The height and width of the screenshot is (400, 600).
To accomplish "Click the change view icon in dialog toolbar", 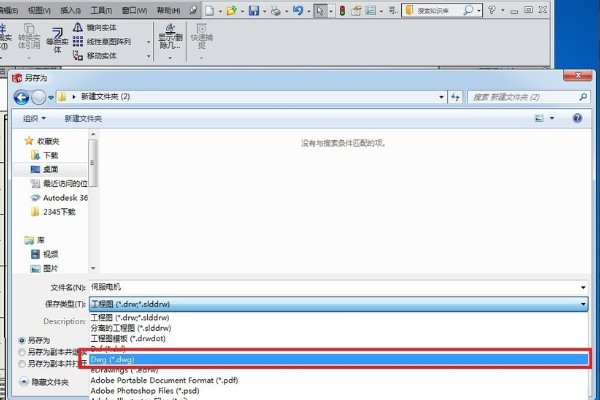I will pyautogui.click(x=539, y=118).
